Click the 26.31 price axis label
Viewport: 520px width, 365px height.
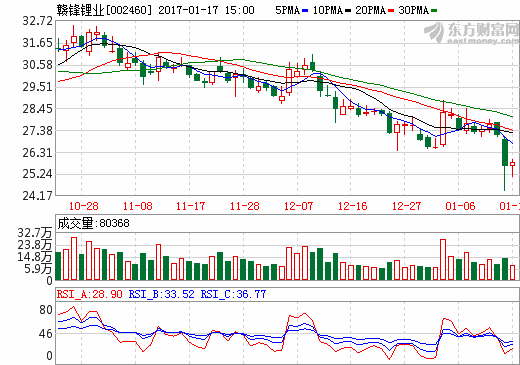coord(38,153)
